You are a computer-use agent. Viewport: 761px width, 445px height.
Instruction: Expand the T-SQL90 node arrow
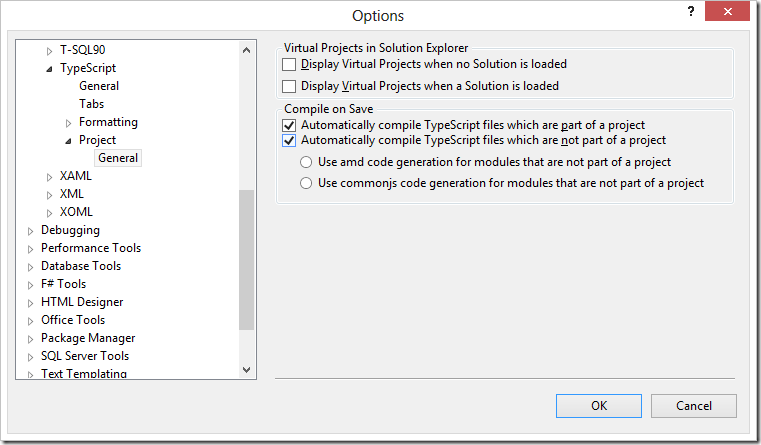(x=51, y=51)
